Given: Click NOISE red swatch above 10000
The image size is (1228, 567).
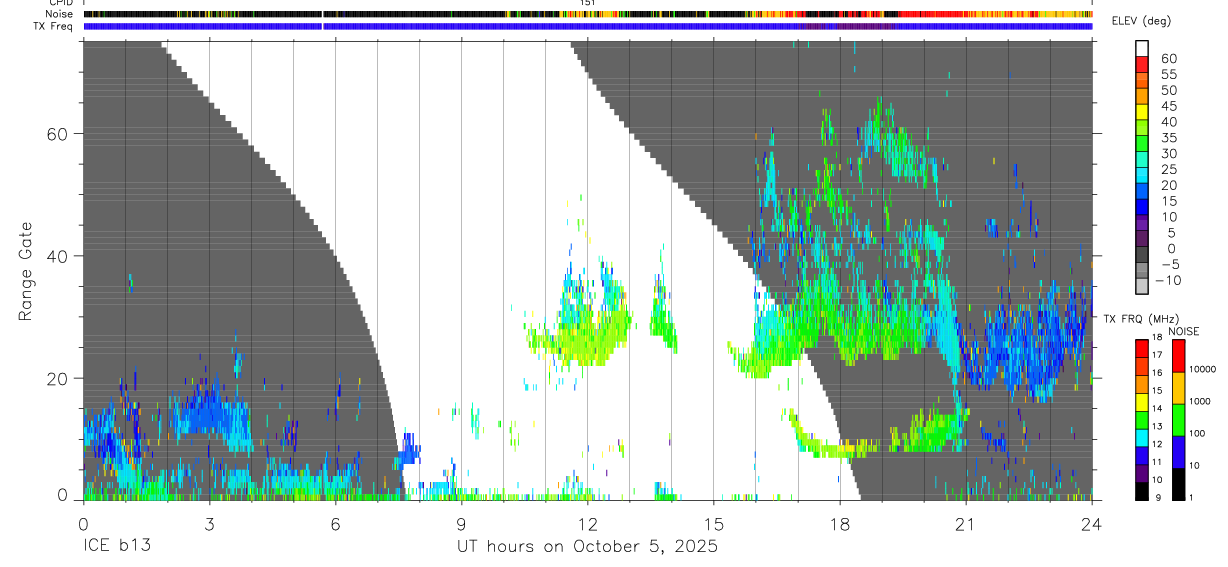Looking at the screenshot, I should point(1178,355).
